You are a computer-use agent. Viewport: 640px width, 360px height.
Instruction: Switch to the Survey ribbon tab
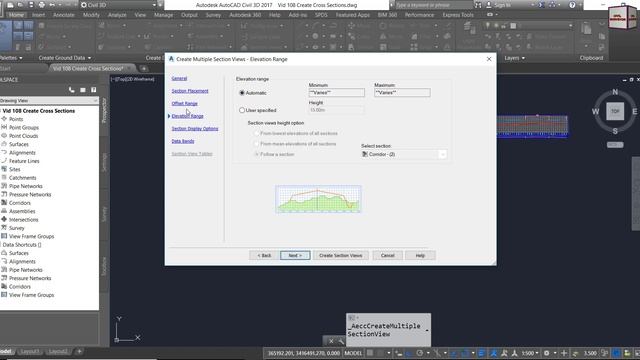(x=213, y=15)
